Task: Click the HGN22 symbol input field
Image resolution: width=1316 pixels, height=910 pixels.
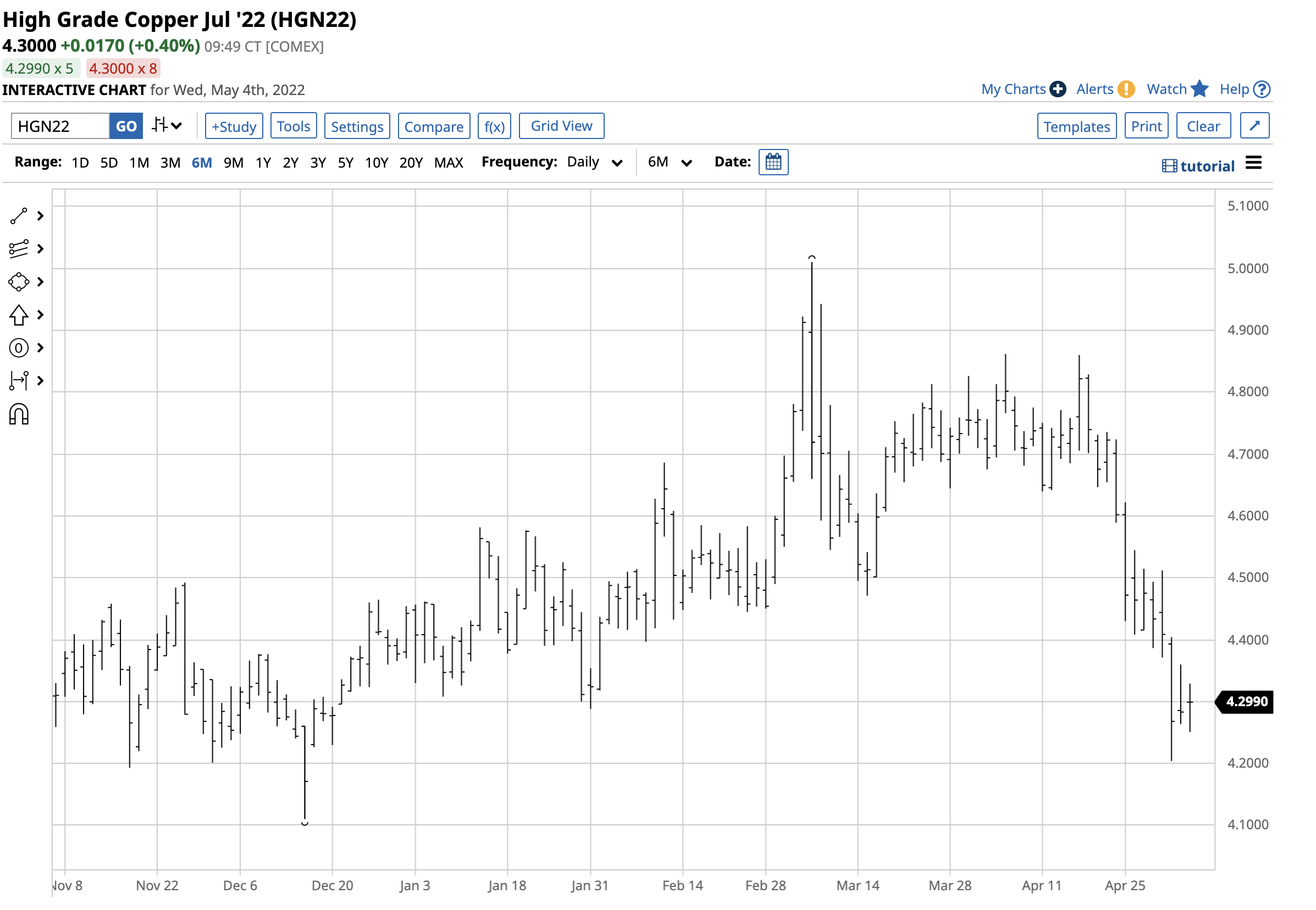Action: pos(60,126)
